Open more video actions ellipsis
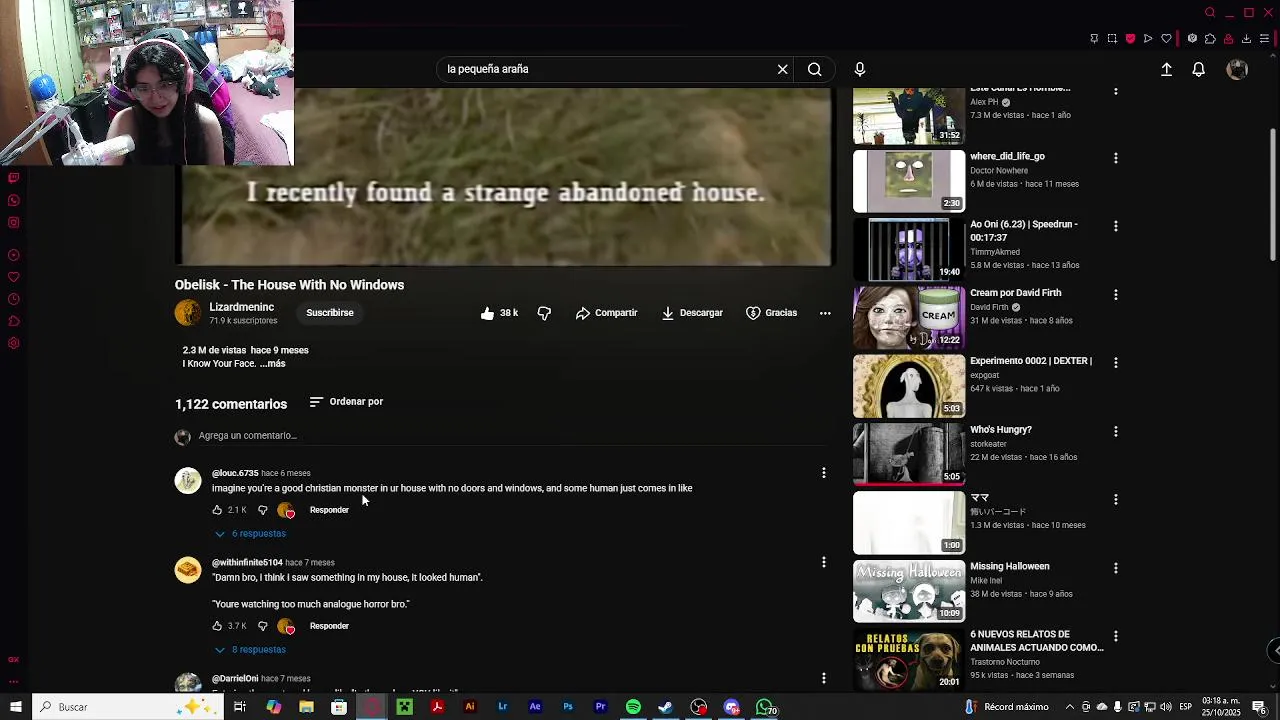 click(x=825, y=313)
